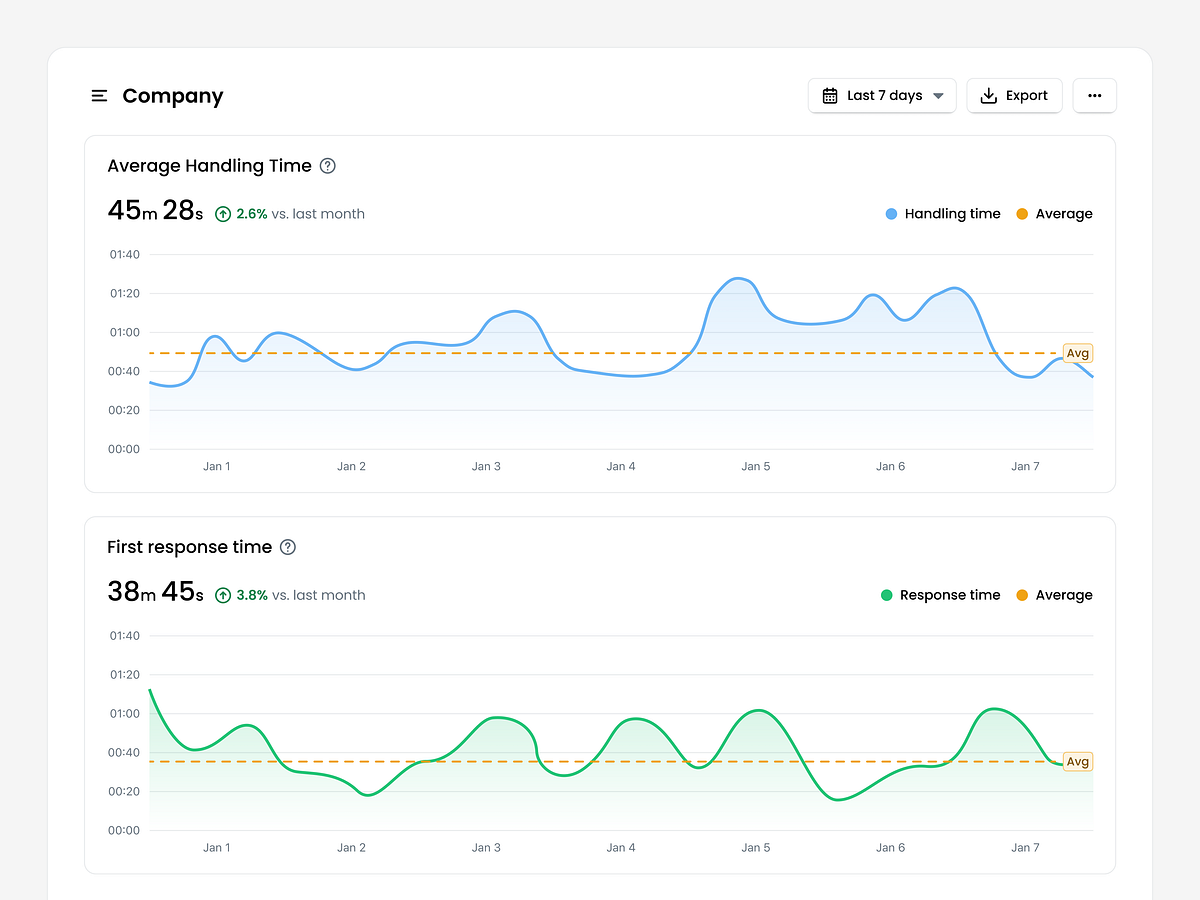Screen dimensions: 1200x900
Task: Click the help icon next to Average Handling Time
Action: coord(327,166)
